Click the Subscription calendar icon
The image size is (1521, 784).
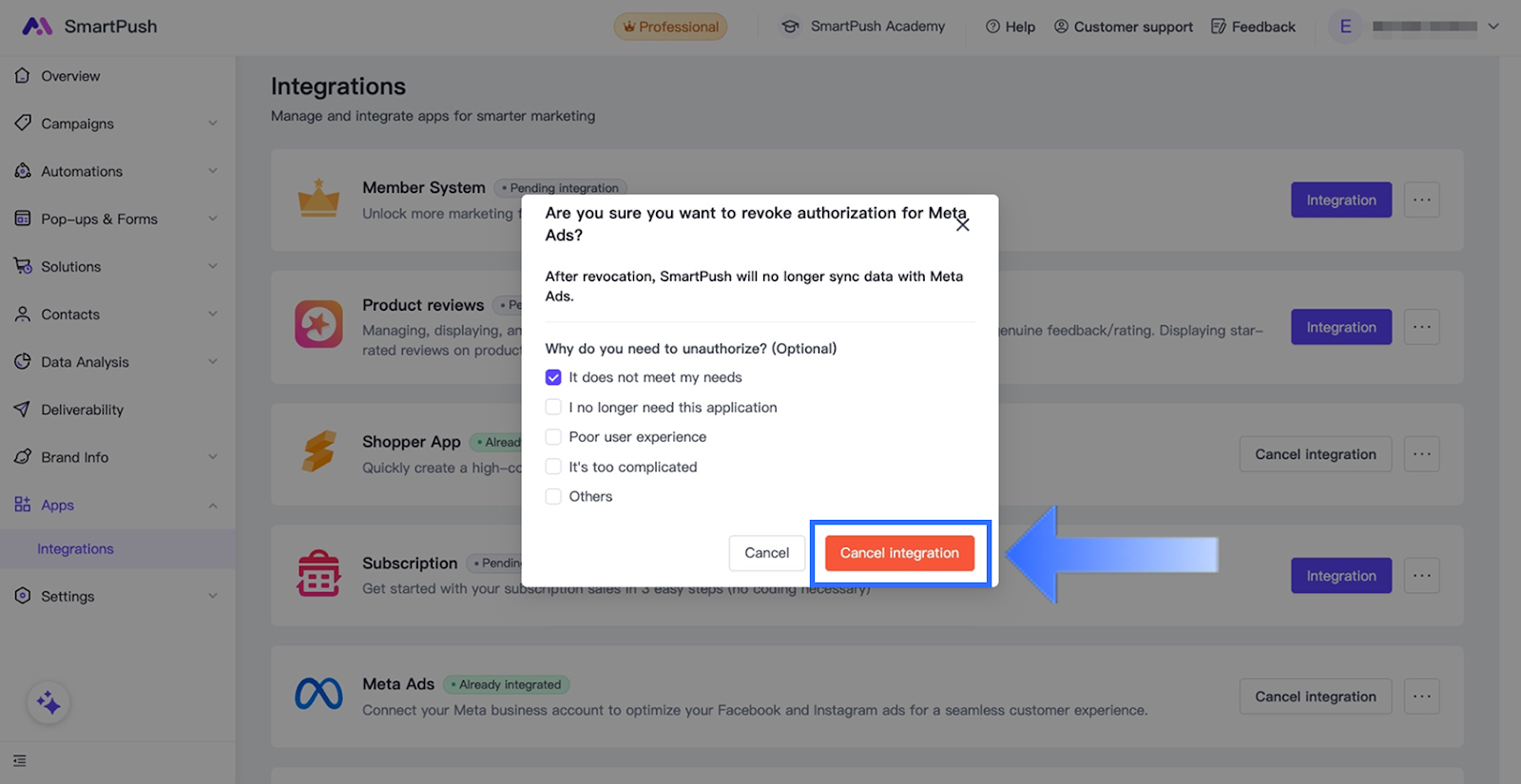pos(318,574)
